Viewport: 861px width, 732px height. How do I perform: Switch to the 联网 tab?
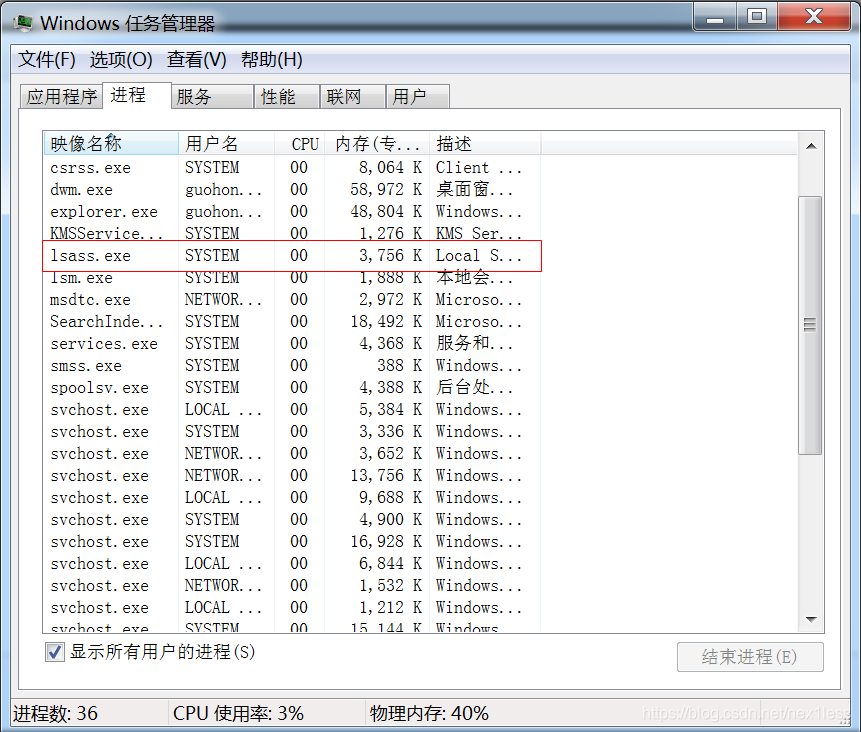click(x=353, y=97)
